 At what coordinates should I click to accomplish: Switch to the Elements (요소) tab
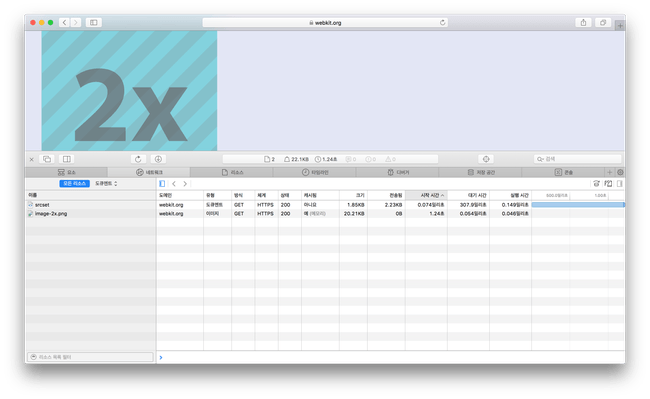(66, 172)
